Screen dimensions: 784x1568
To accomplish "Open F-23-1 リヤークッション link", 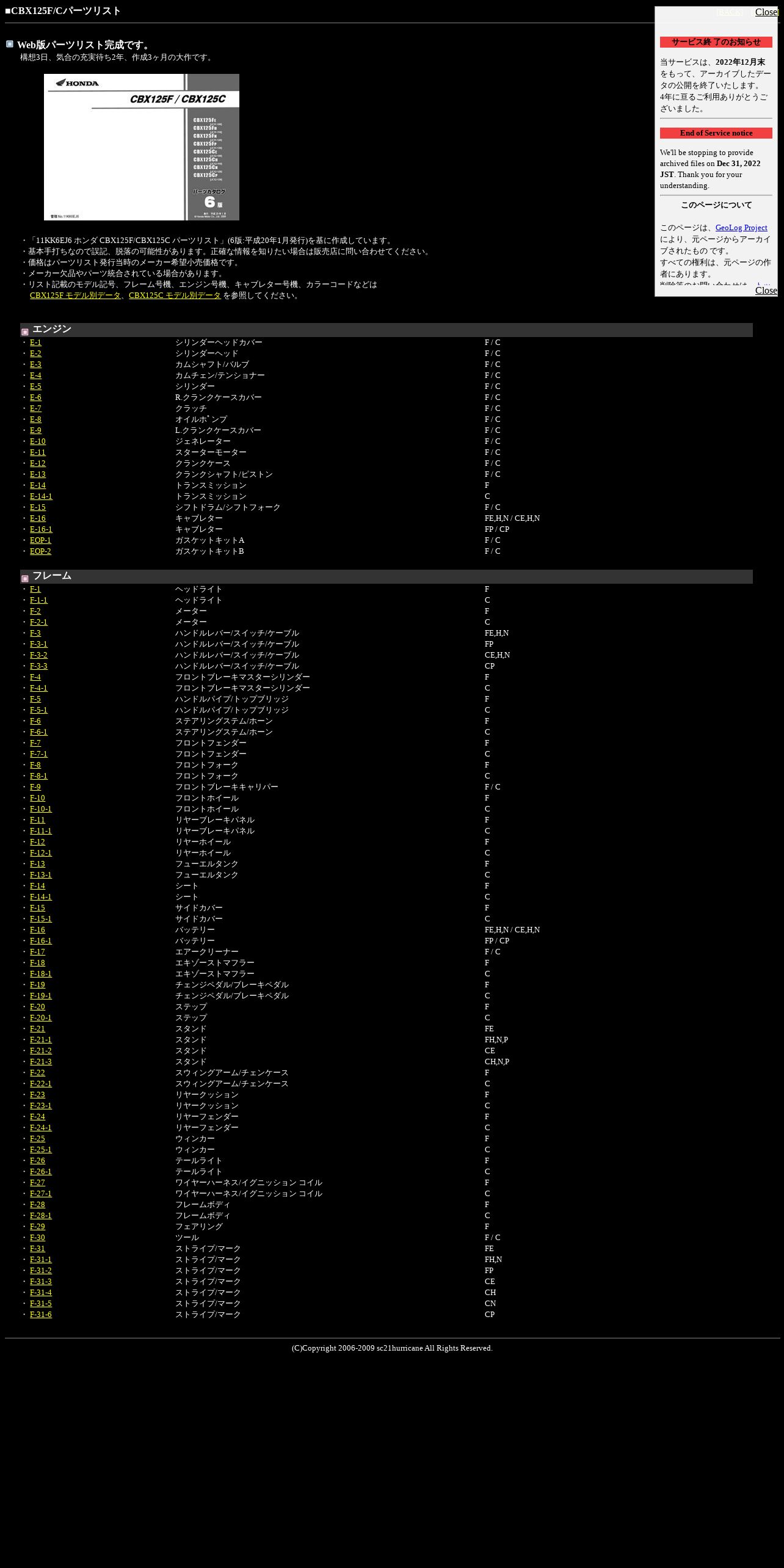I will (x=41, y=1106).
